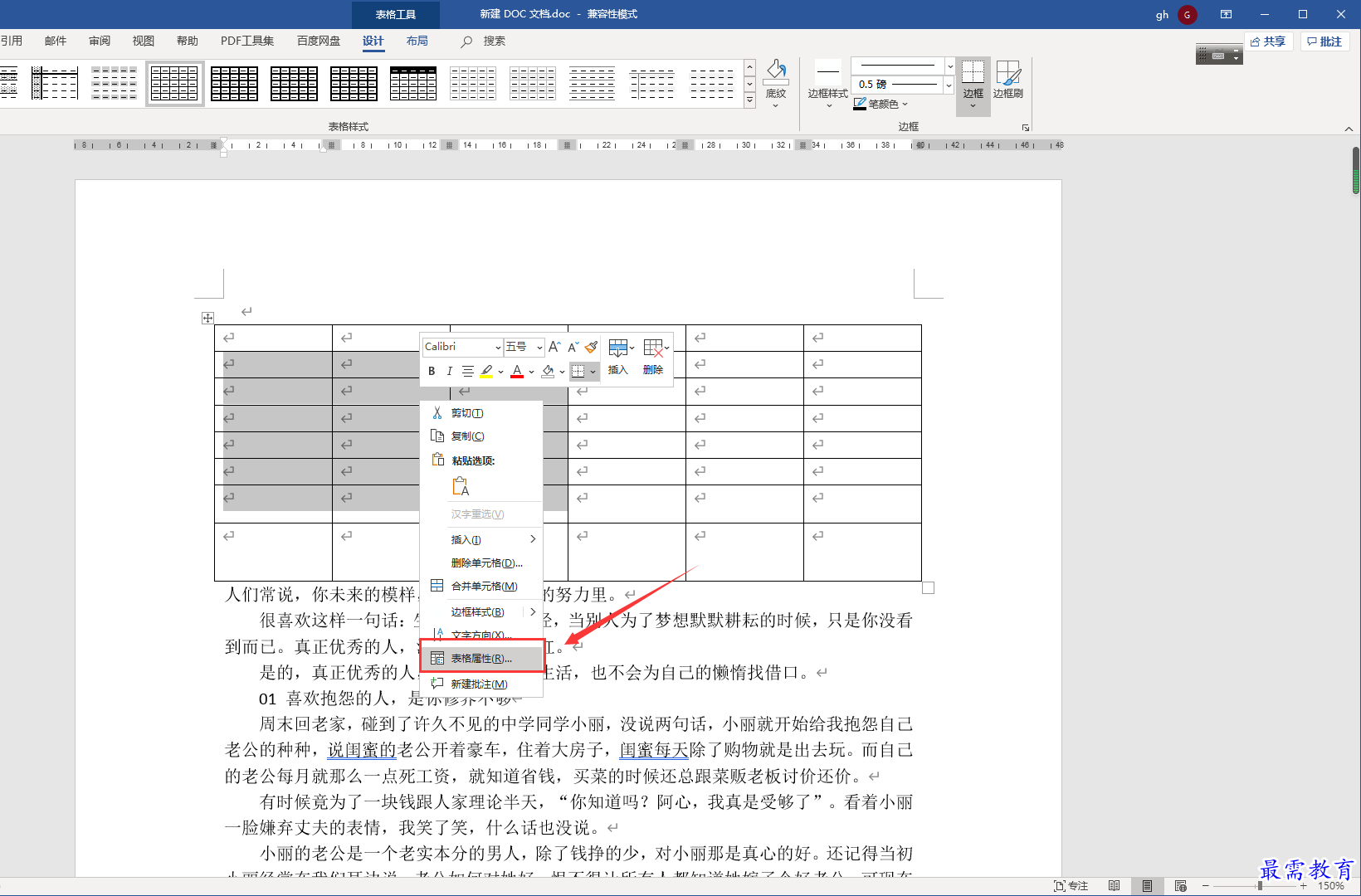Open the Calibri font name dropdown
Image resolution: width=1361 pixels, height=896 pixels.
point(498,348)
